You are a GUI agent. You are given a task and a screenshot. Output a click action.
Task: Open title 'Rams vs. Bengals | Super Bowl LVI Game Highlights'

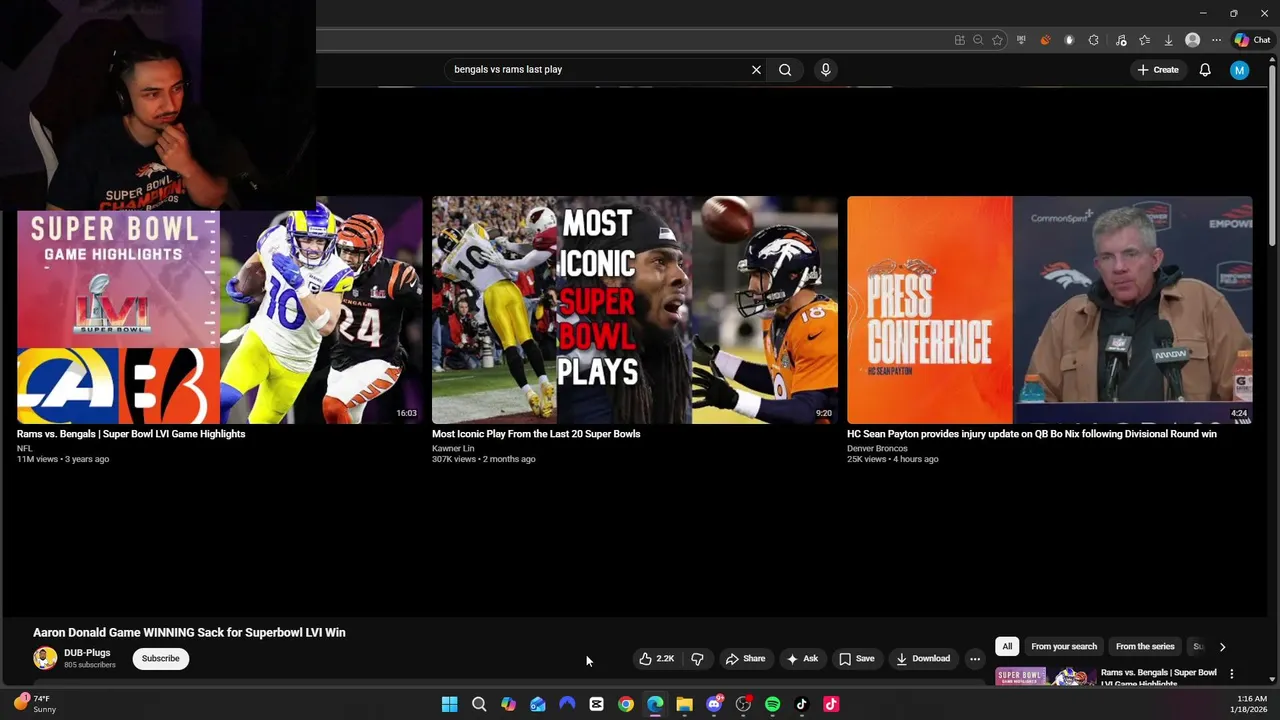(x=131, y=434)
